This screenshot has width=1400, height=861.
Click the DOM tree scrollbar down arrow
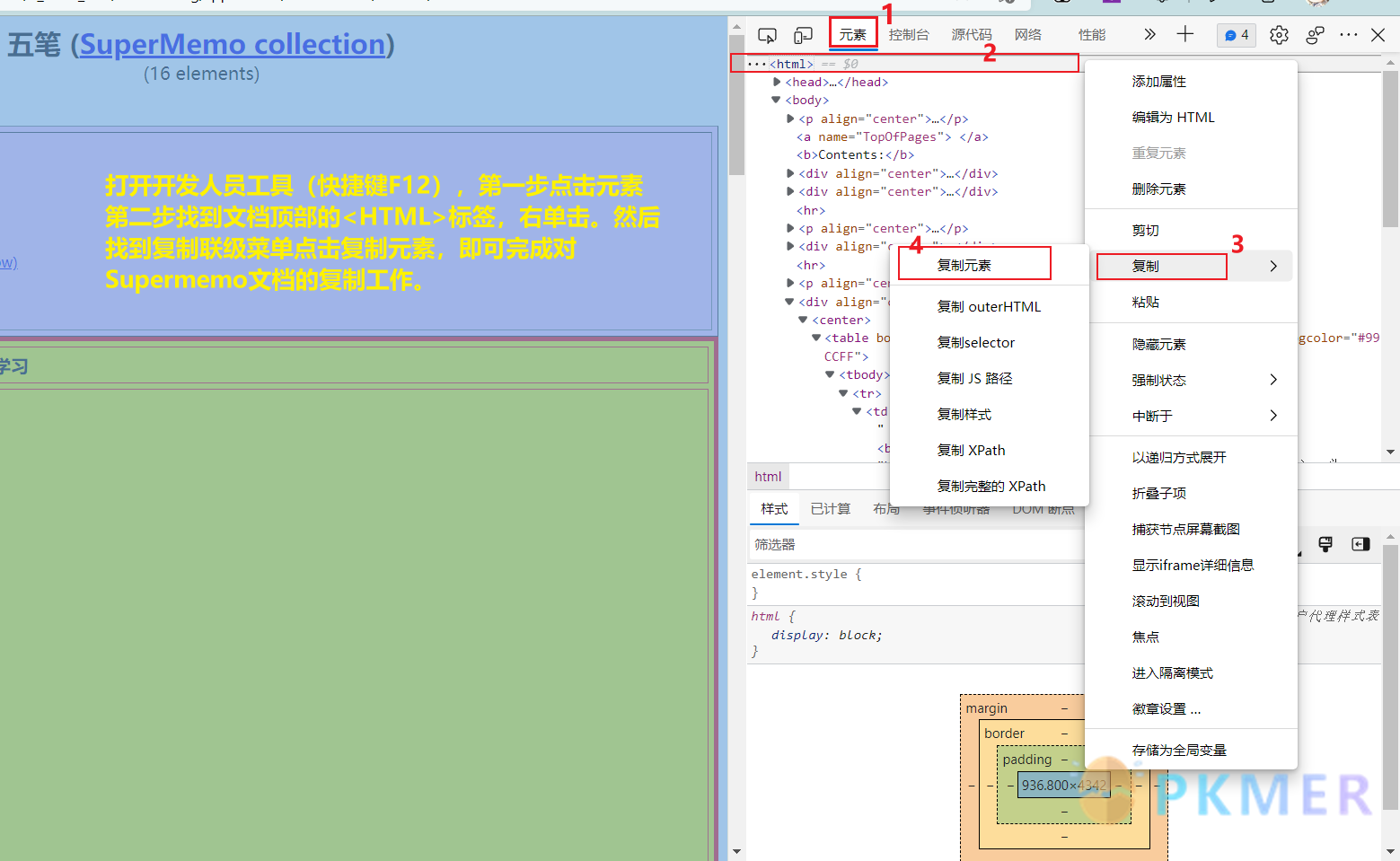(x=1391, y=452)
